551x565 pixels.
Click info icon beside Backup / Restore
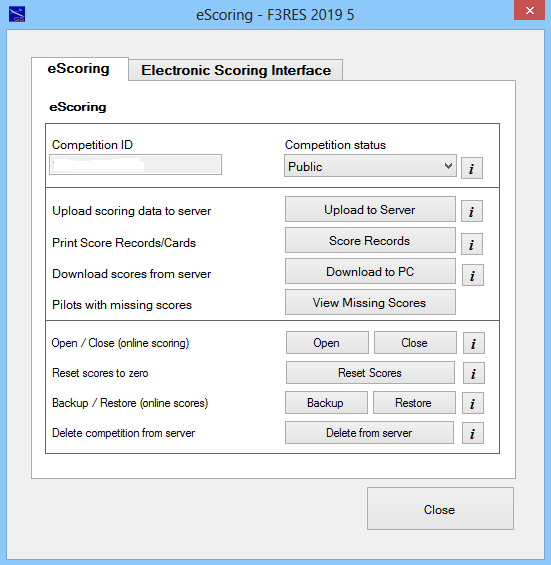[x=473, y=403]
